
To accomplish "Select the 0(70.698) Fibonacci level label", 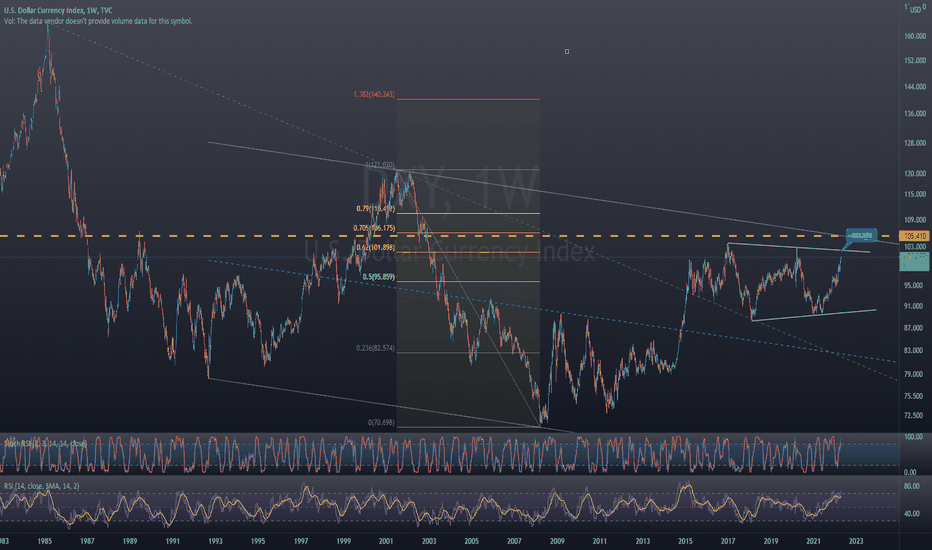I will point(381,423).
